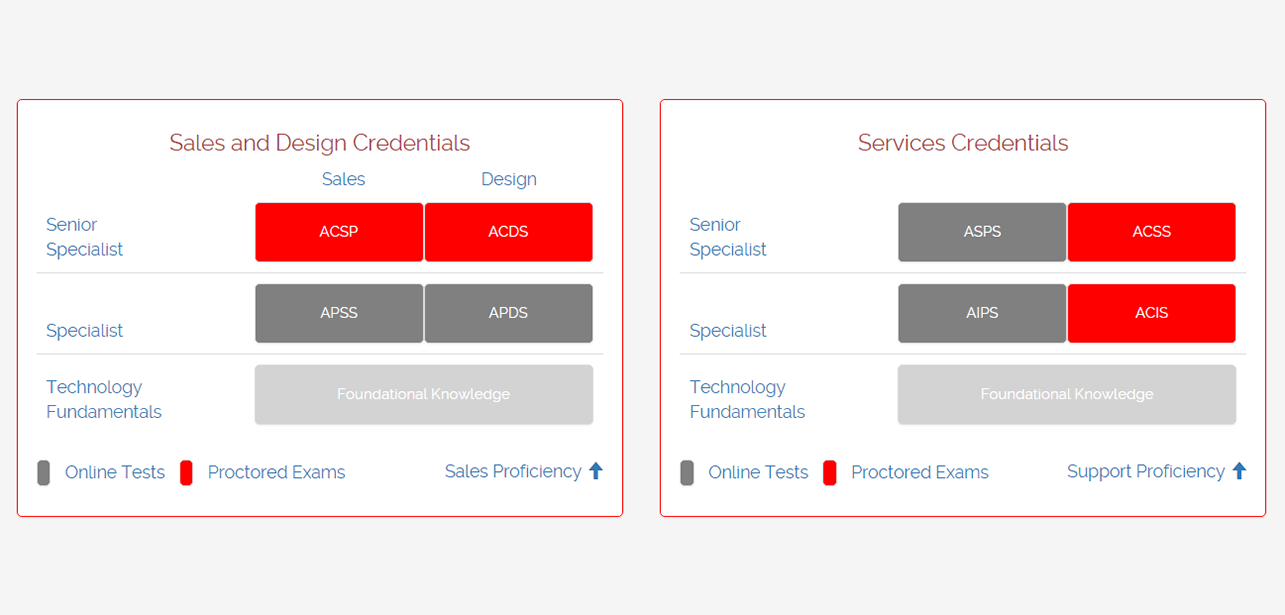Select the APDS design specialist credential
Viewport: 1285px width, 615px height.
(x=508, y=313)
